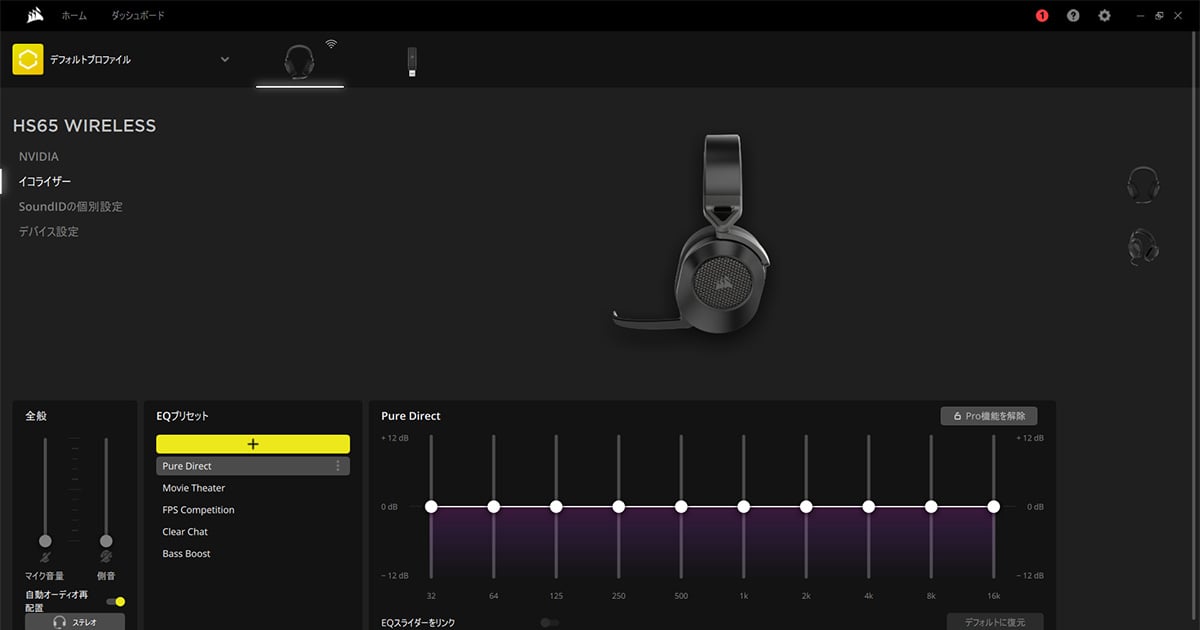The height and width of the screenshot is (630, 1200).
Task: Click the mic volume slider handle
Action: 44,541
